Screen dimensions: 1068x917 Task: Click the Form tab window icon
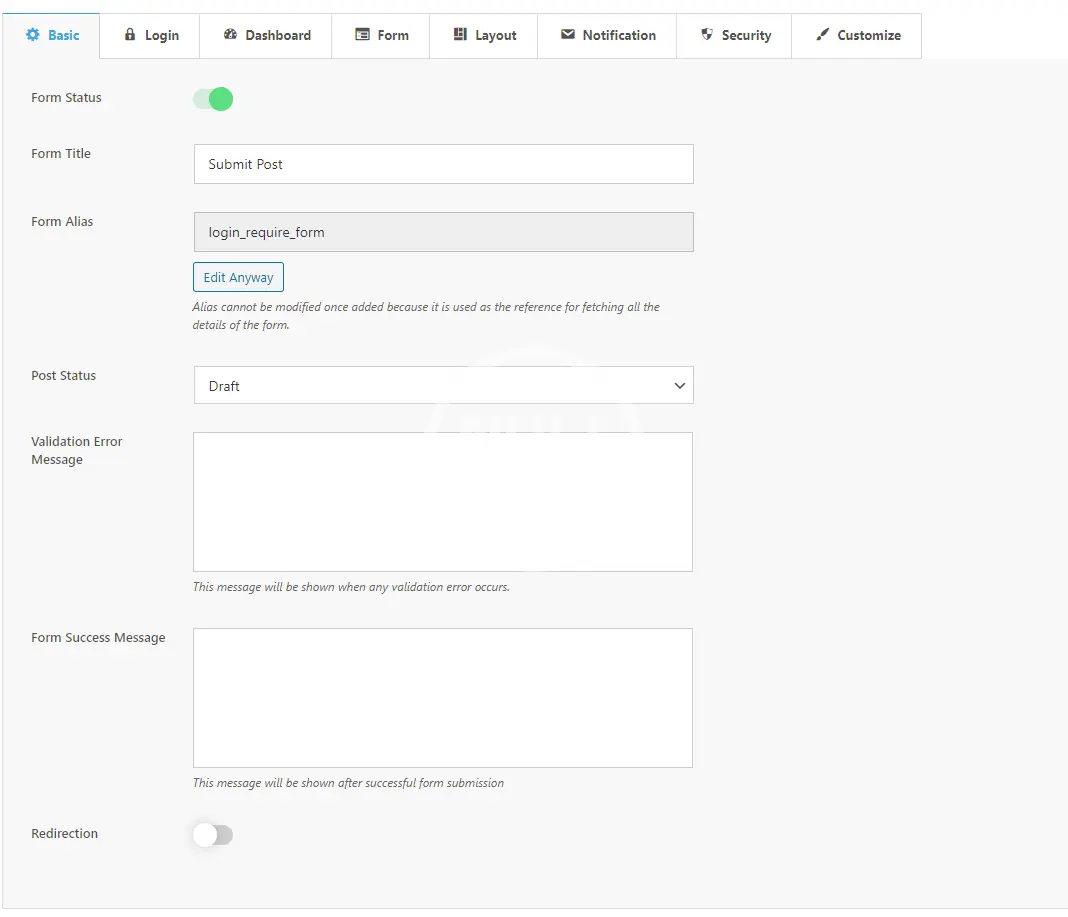coord(362,35)
